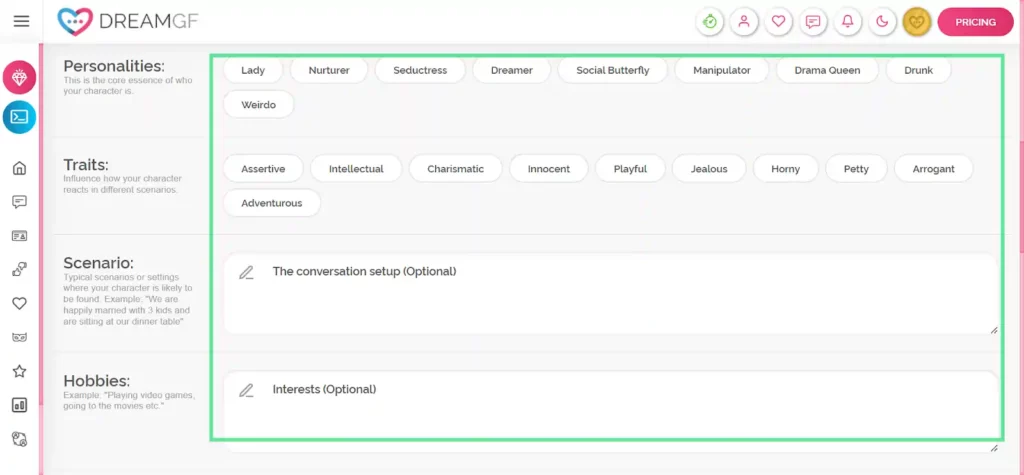Open the hamburger menu
Viewport: 1024px width, 475px height.
pos(21,21)
